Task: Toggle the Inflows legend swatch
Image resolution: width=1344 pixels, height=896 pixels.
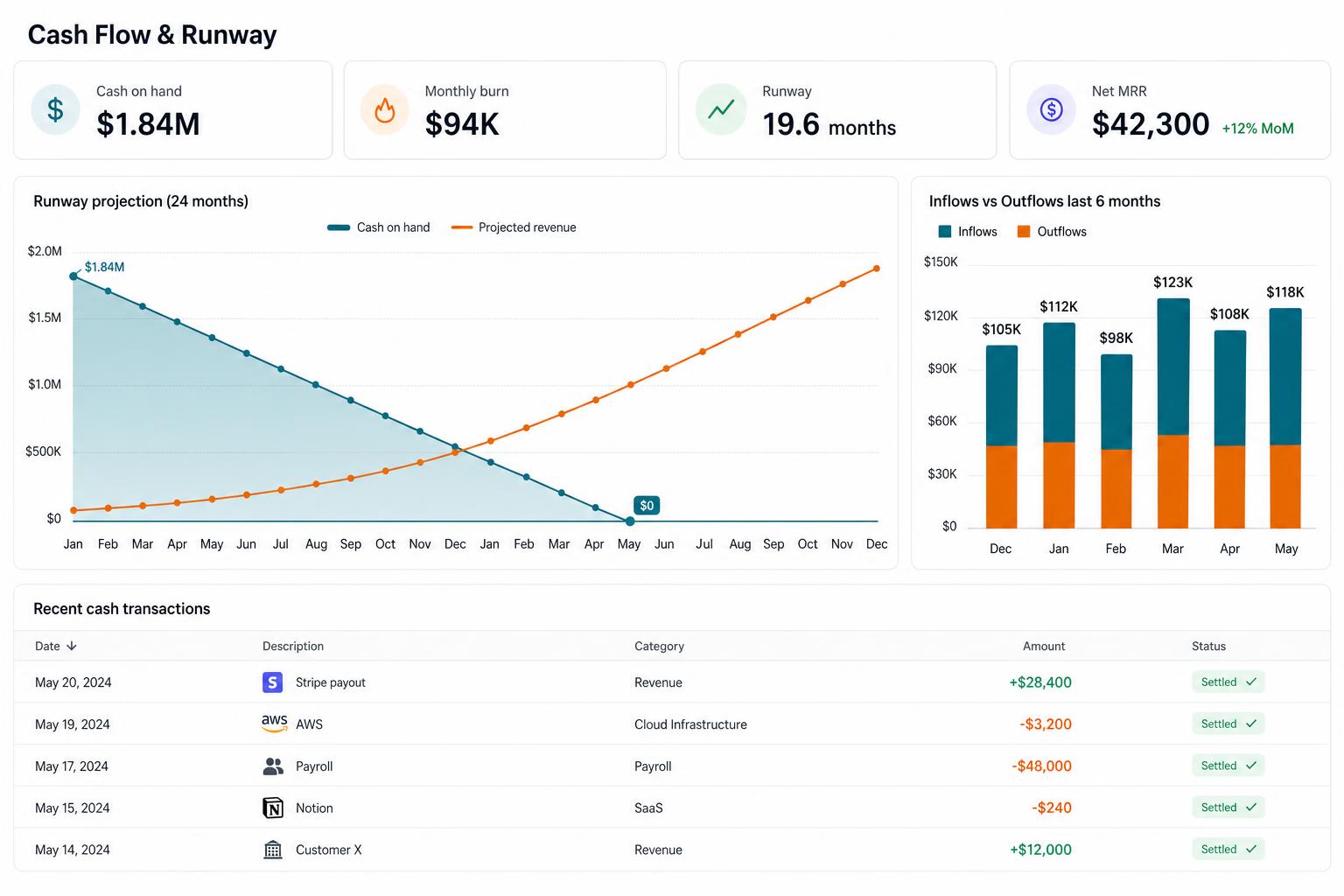Action: [944, 232]
